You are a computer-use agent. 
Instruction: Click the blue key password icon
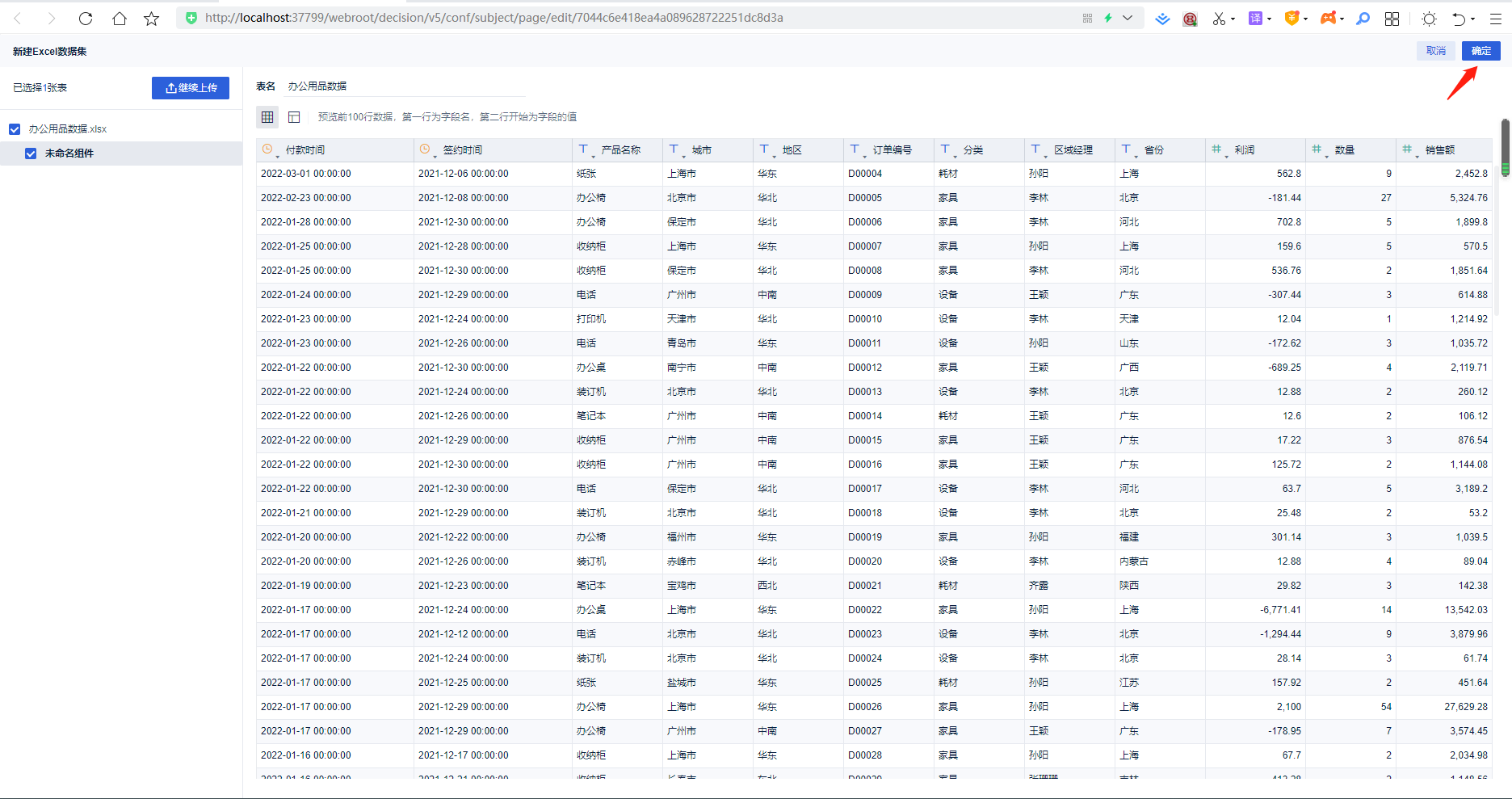click(1363, 19)
